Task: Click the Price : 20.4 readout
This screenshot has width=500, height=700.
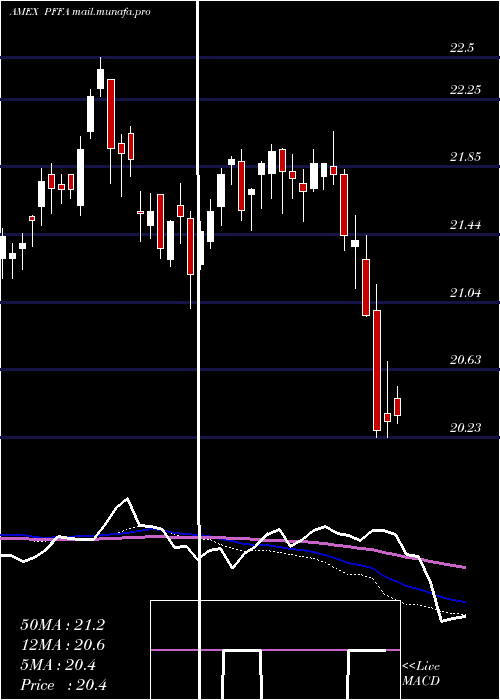Action: click(x=63, y=685)
